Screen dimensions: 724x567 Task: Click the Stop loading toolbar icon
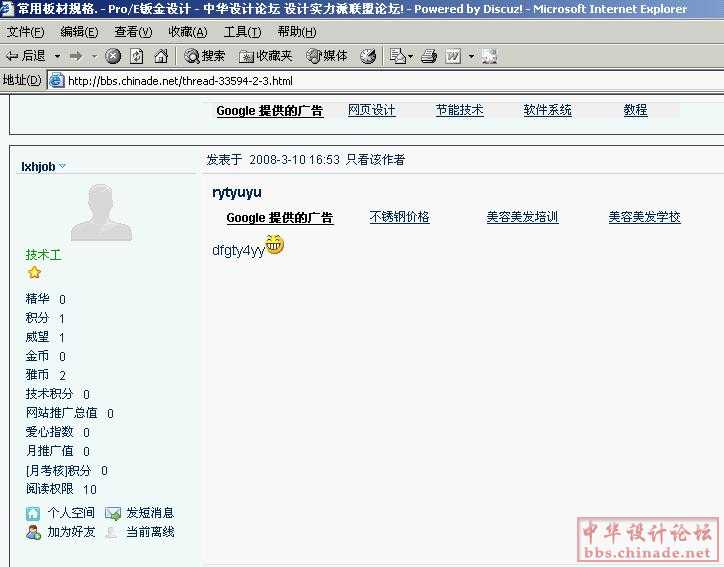[x=113, y=56]
